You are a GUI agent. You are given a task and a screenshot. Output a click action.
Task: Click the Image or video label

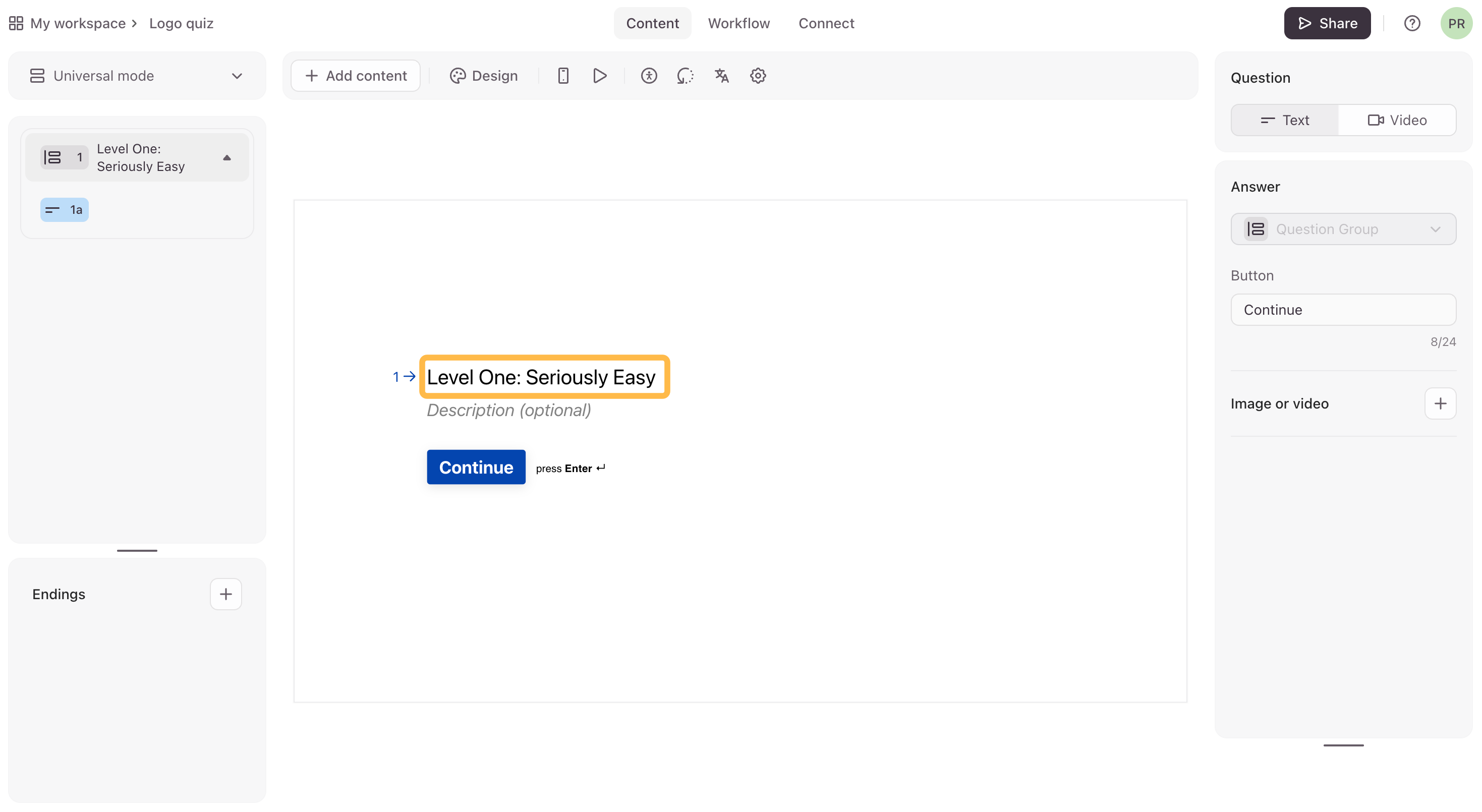[1280, 403]
